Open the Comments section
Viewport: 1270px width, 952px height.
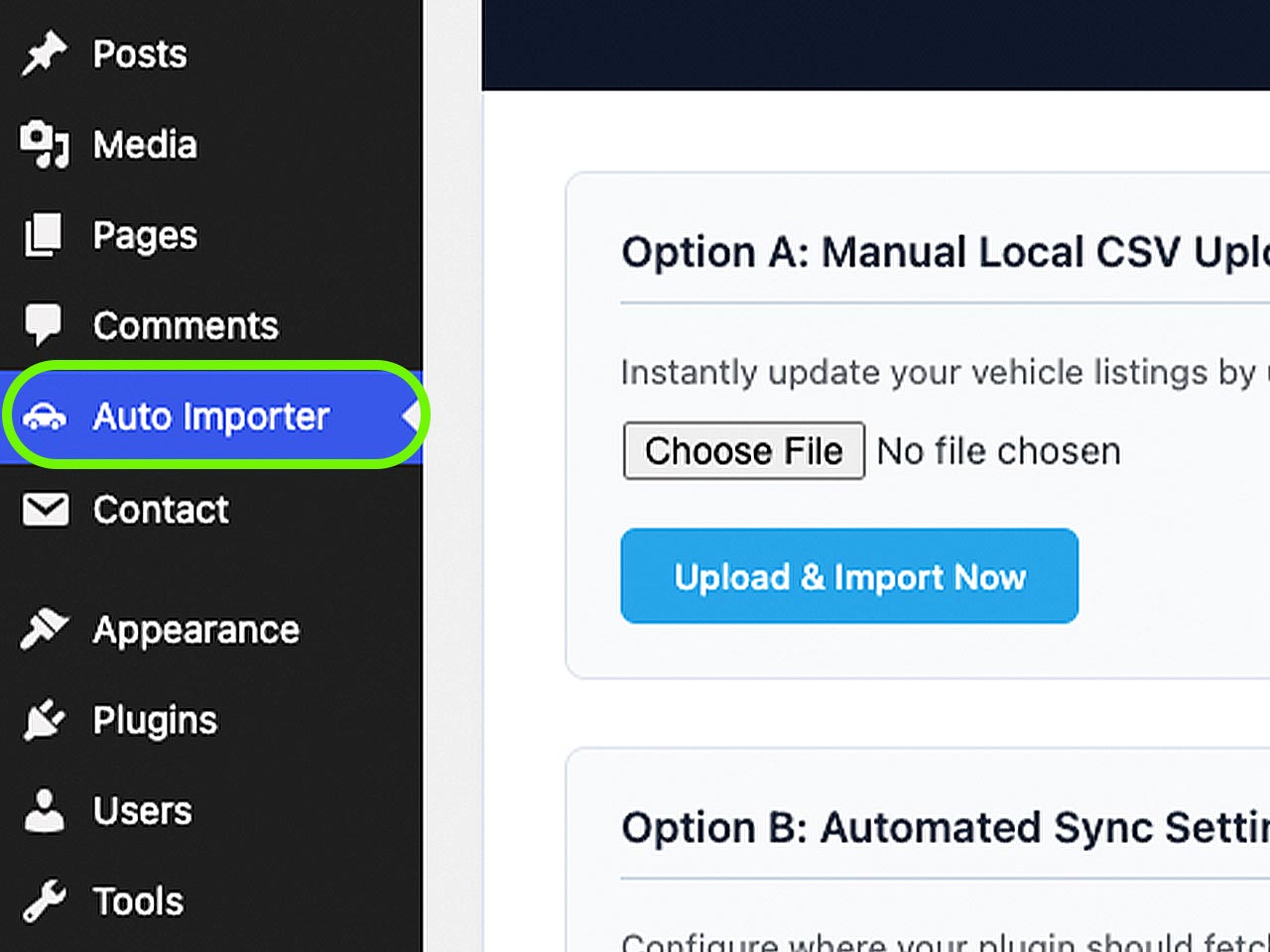point(186,326)
